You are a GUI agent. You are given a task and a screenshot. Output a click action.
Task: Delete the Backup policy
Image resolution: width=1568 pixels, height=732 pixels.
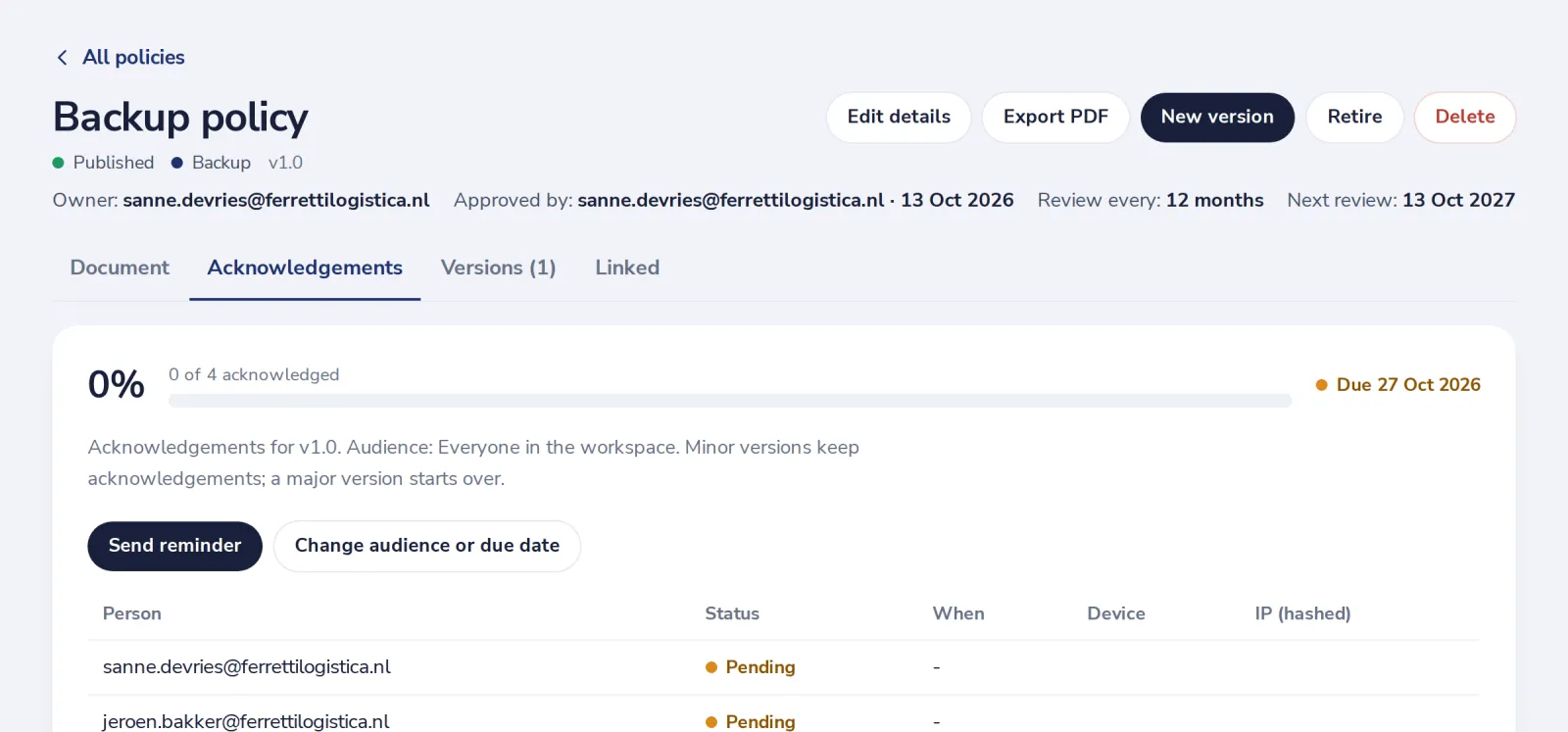tap(1465, 118)
